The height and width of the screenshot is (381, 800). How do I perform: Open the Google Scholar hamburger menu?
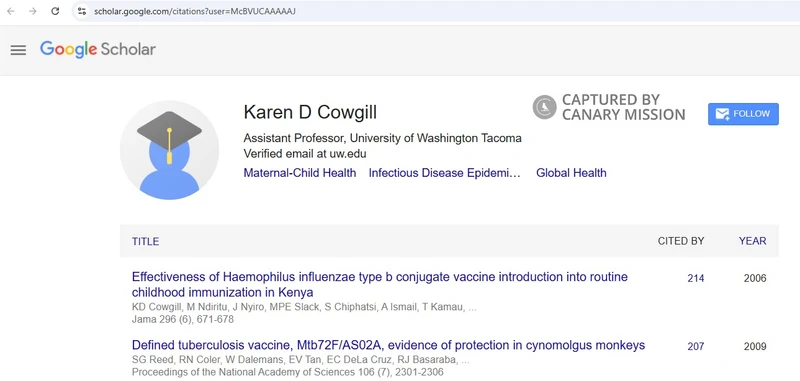[18, 49]
